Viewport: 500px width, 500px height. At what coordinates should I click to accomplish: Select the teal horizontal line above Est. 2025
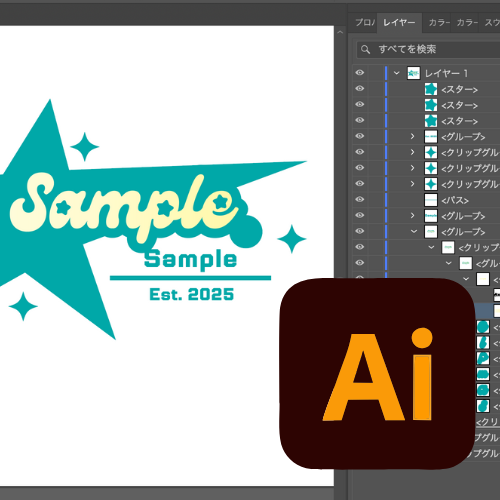coord(190,278)
